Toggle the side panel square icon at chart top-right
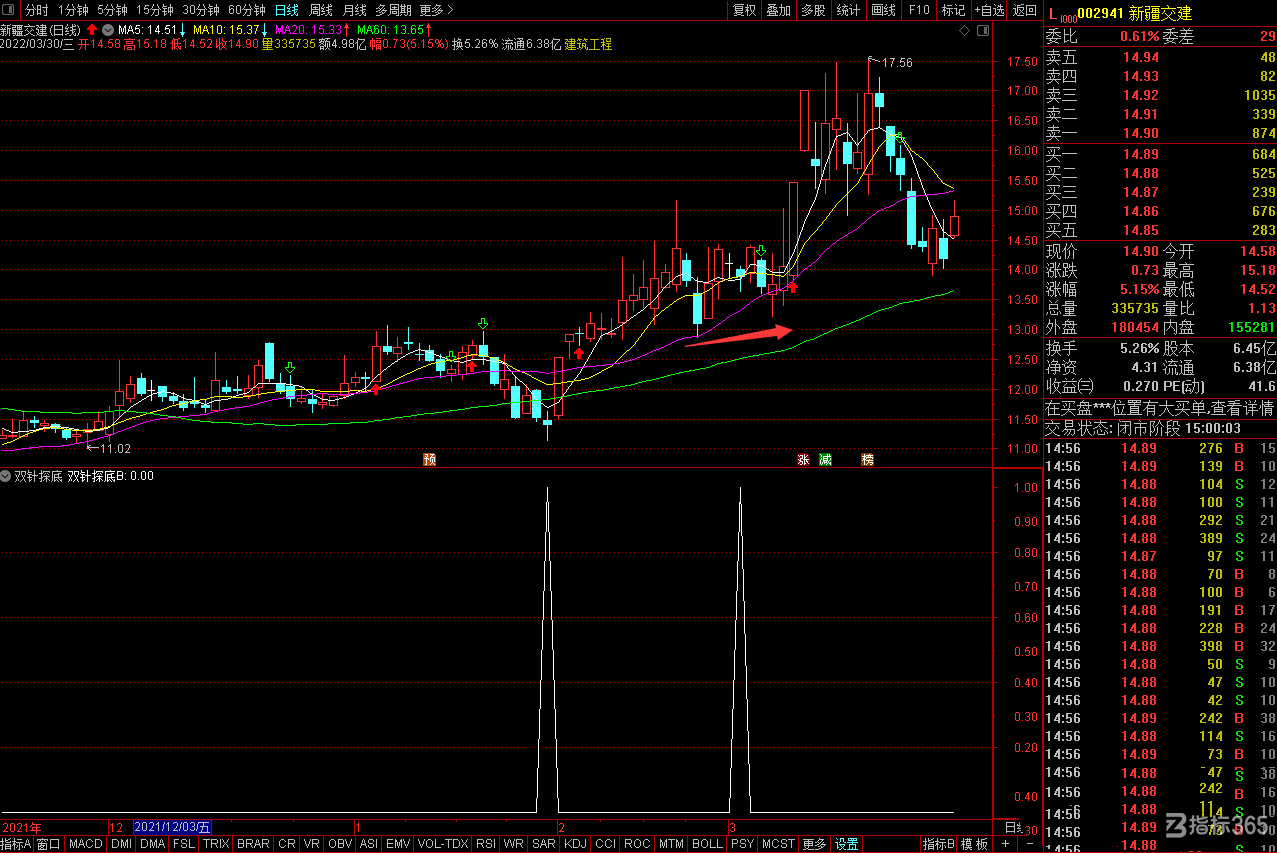Screen dimensions: 1277x853 coord(983,30)
